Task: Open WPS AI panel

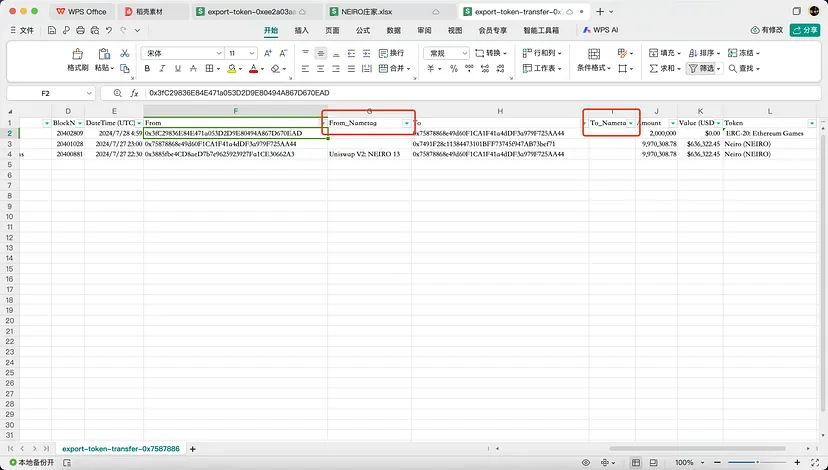Action: click(600, 30)
